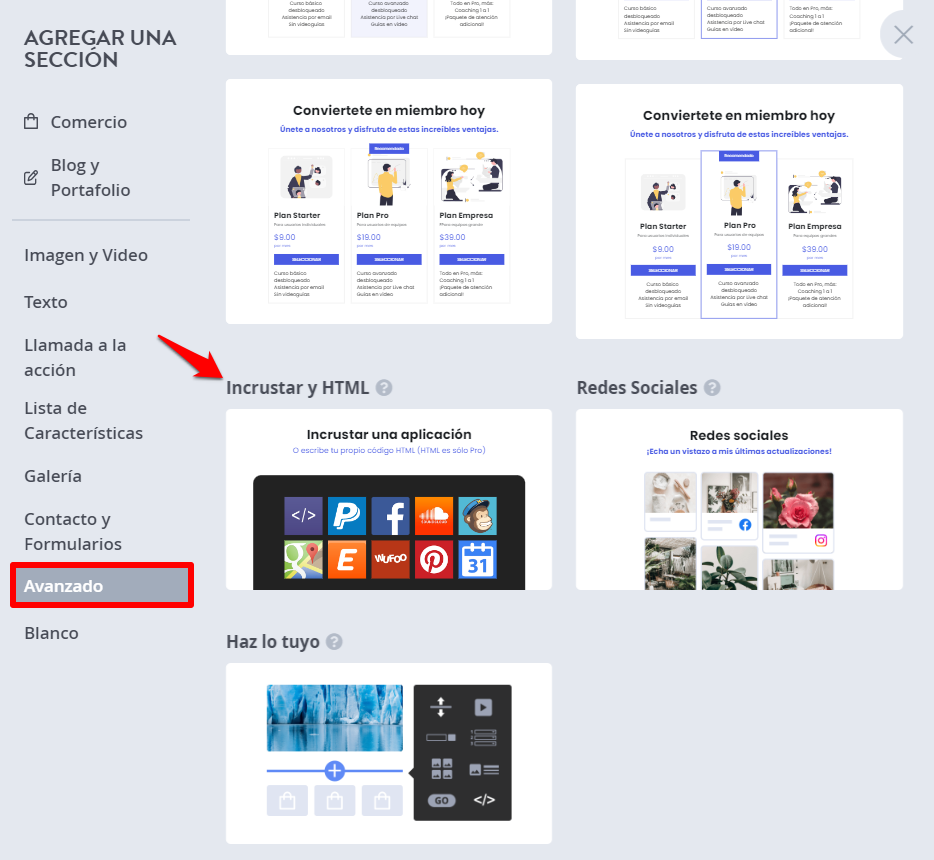Click the numbered list icon in Haz lo tuyo

tap(483, 737)
